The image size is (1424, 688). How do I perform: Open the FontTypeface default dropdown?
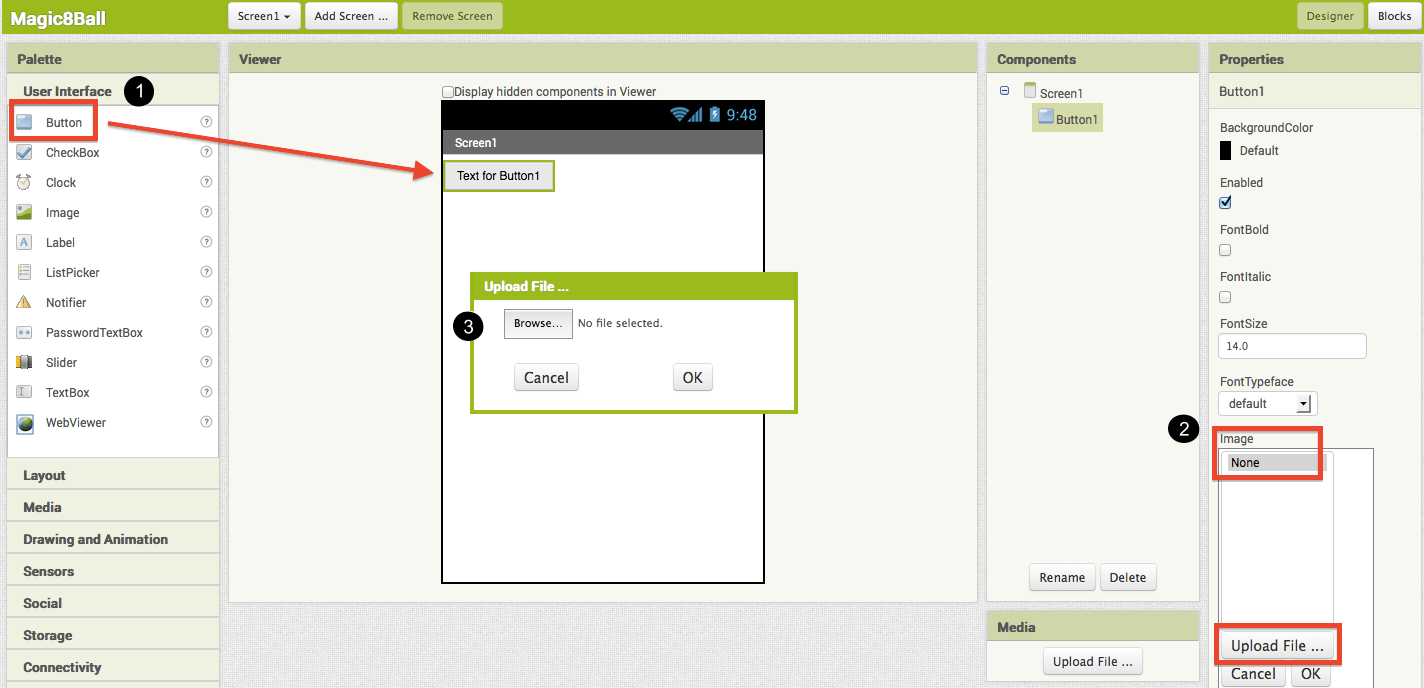[1267, 403]
